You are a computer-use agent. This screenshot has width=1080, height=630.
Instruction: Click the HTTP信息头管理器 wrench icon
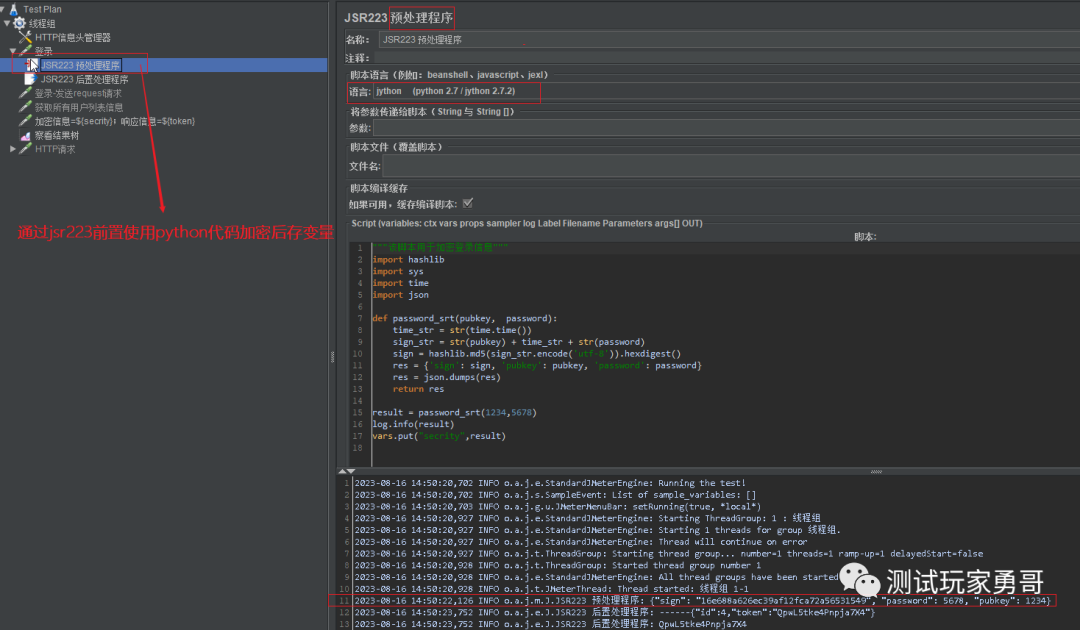pyautogui.click(x=25, y=37)
